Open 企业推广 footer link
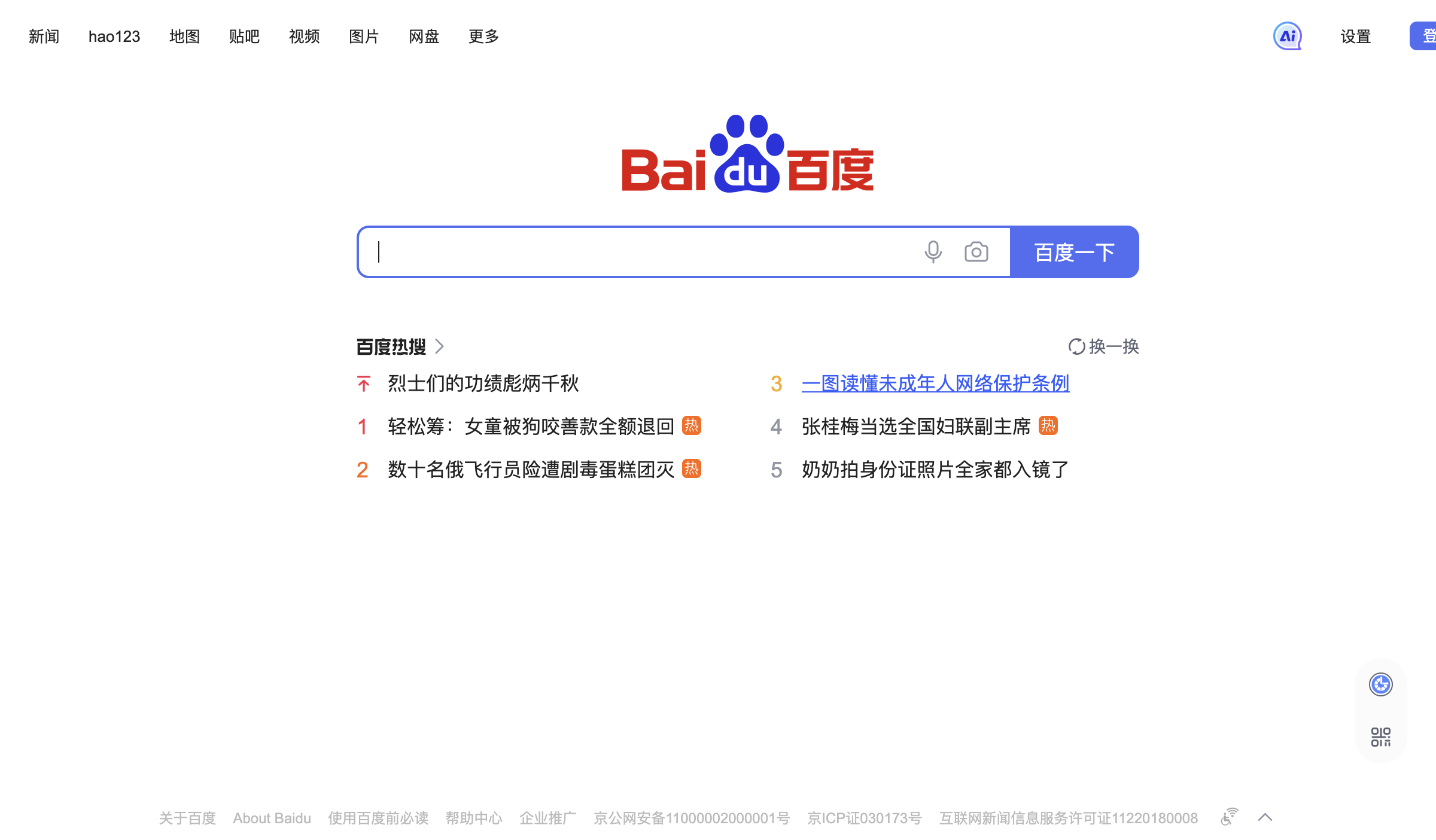The image size is (1436, 840). 548,818
